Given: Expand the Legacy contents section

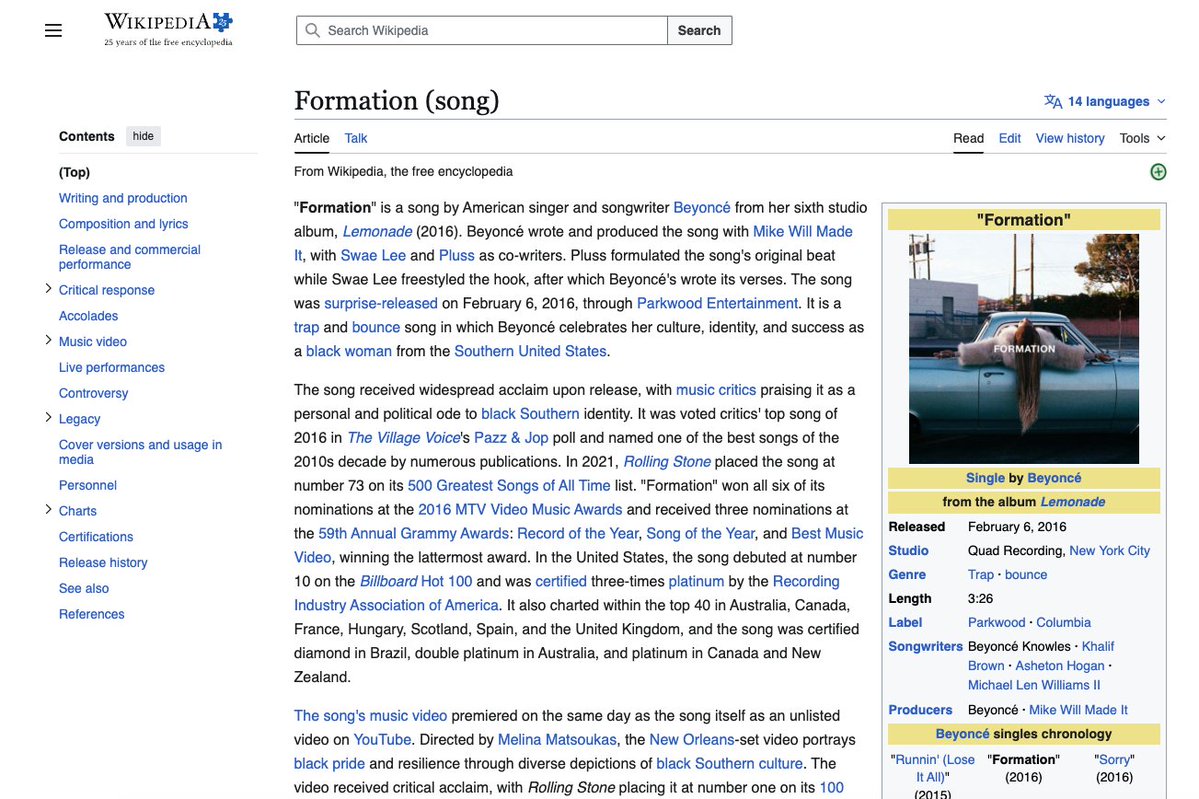Looking at the screenshot, I should (48, 417).
